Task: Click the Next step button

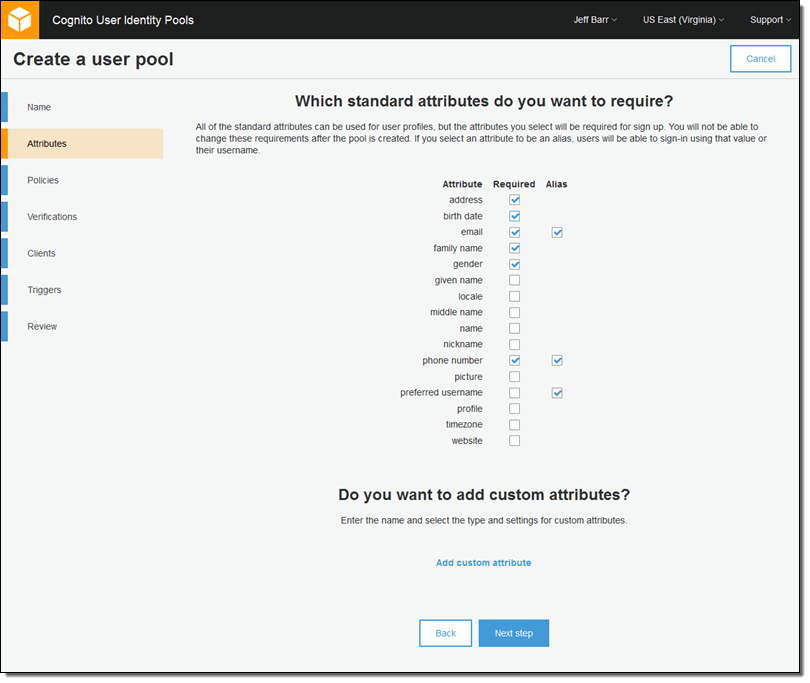Action: [513, 634]
